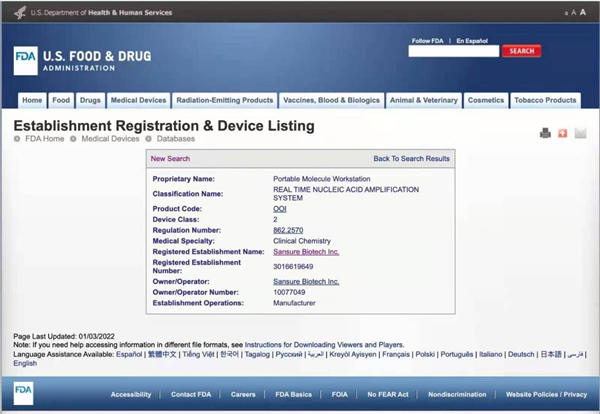Open the Medical Devices tab

[x=138, y=100]
